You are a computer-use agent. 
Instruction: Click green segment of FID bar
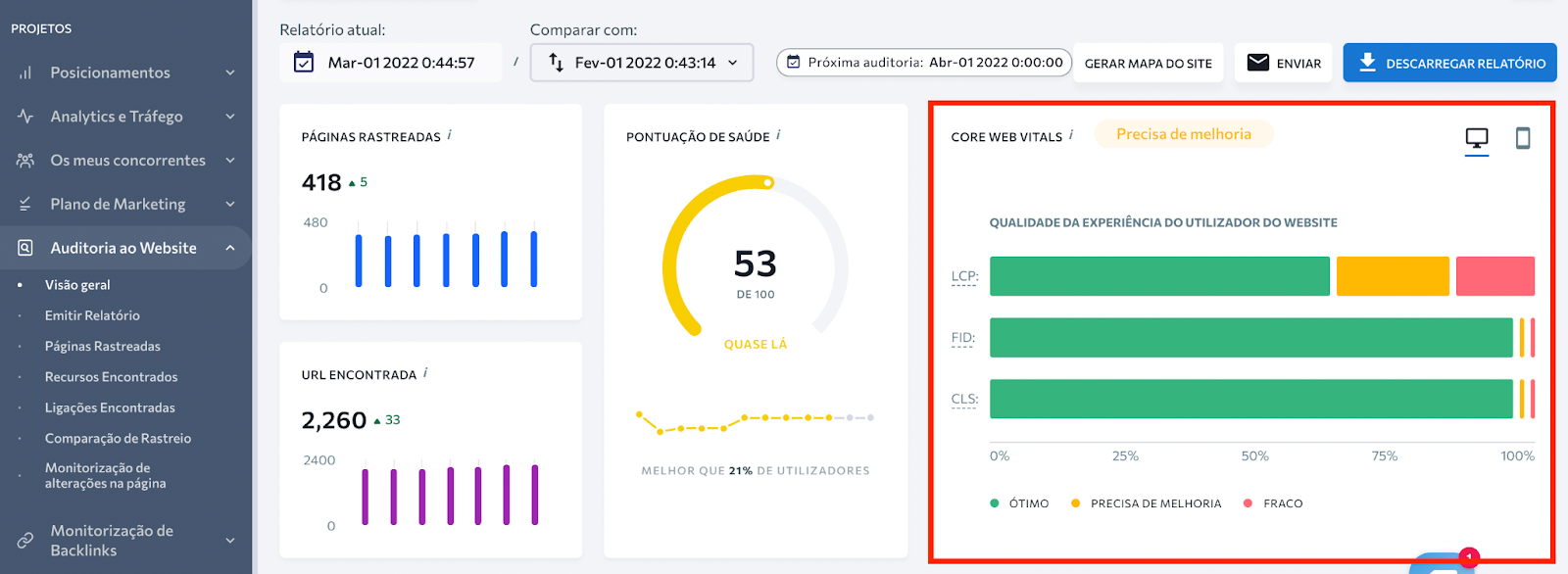[1251, 338]
